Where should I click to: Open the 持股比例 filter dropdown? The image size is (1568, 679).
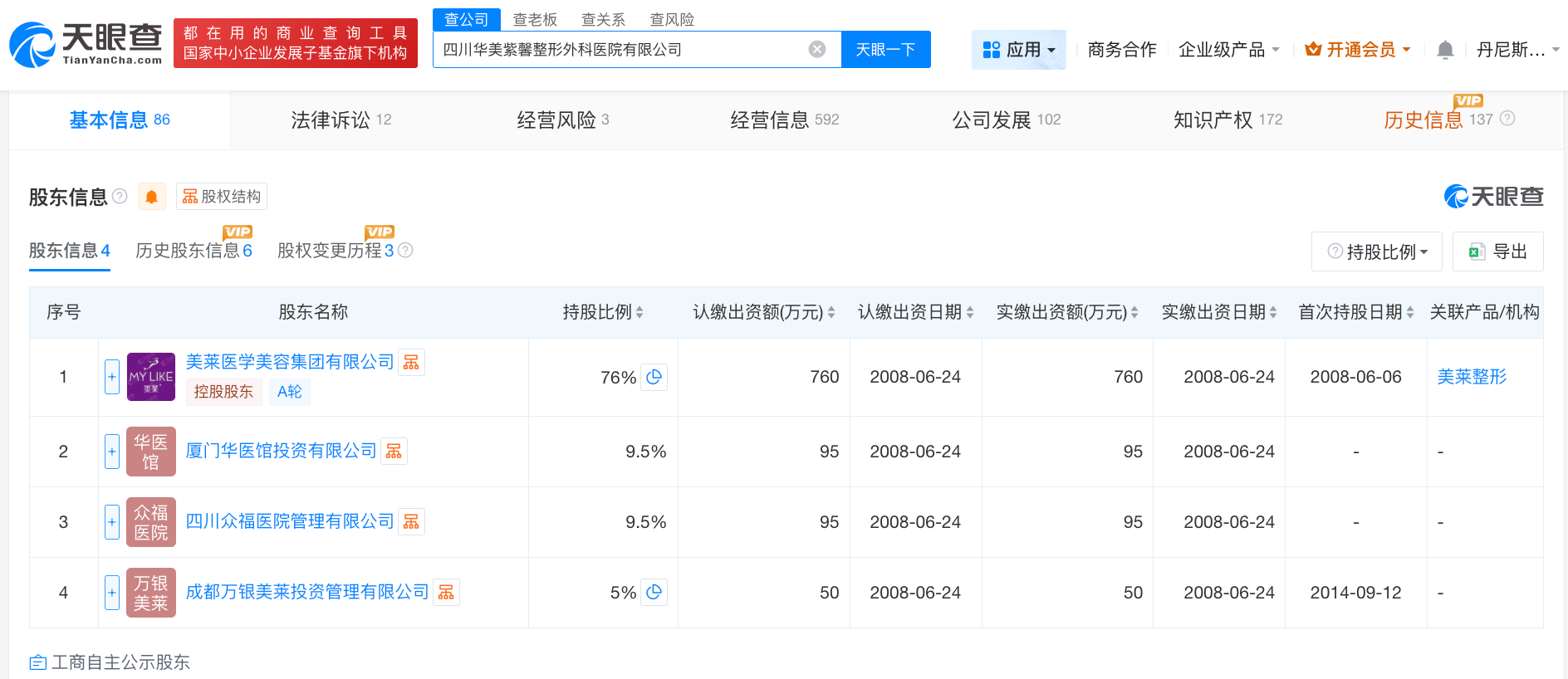coord(1377,252)
